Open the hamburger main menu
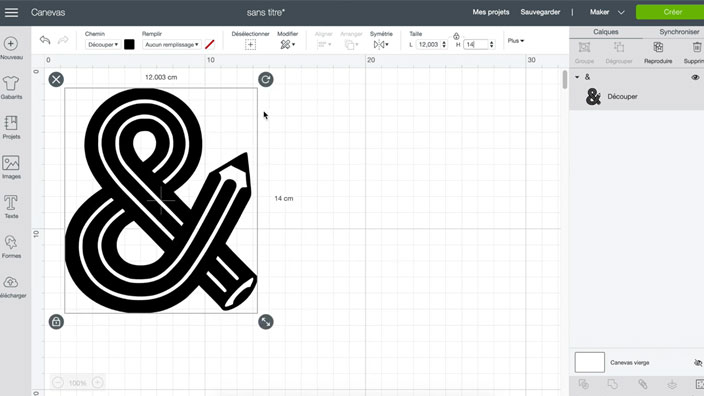704x396 pixels. click(x=11, y=12)
